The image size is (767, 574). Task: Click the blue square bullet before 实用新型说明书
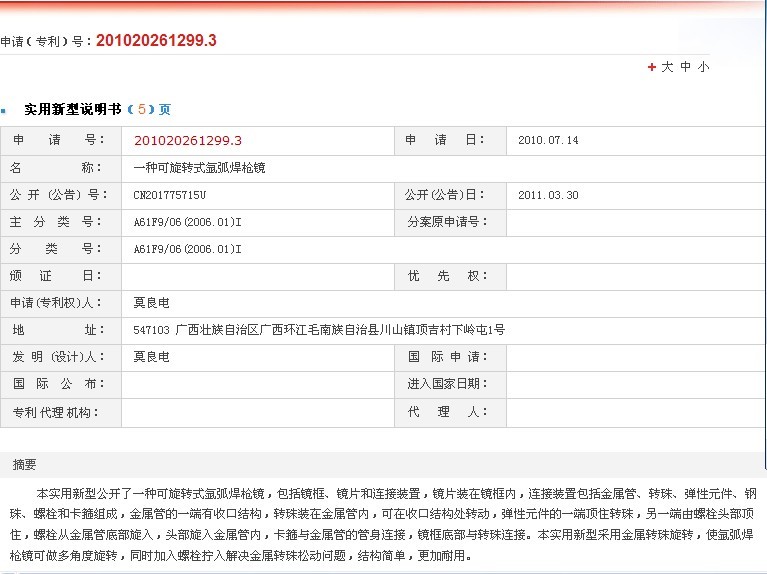(4, 110)
